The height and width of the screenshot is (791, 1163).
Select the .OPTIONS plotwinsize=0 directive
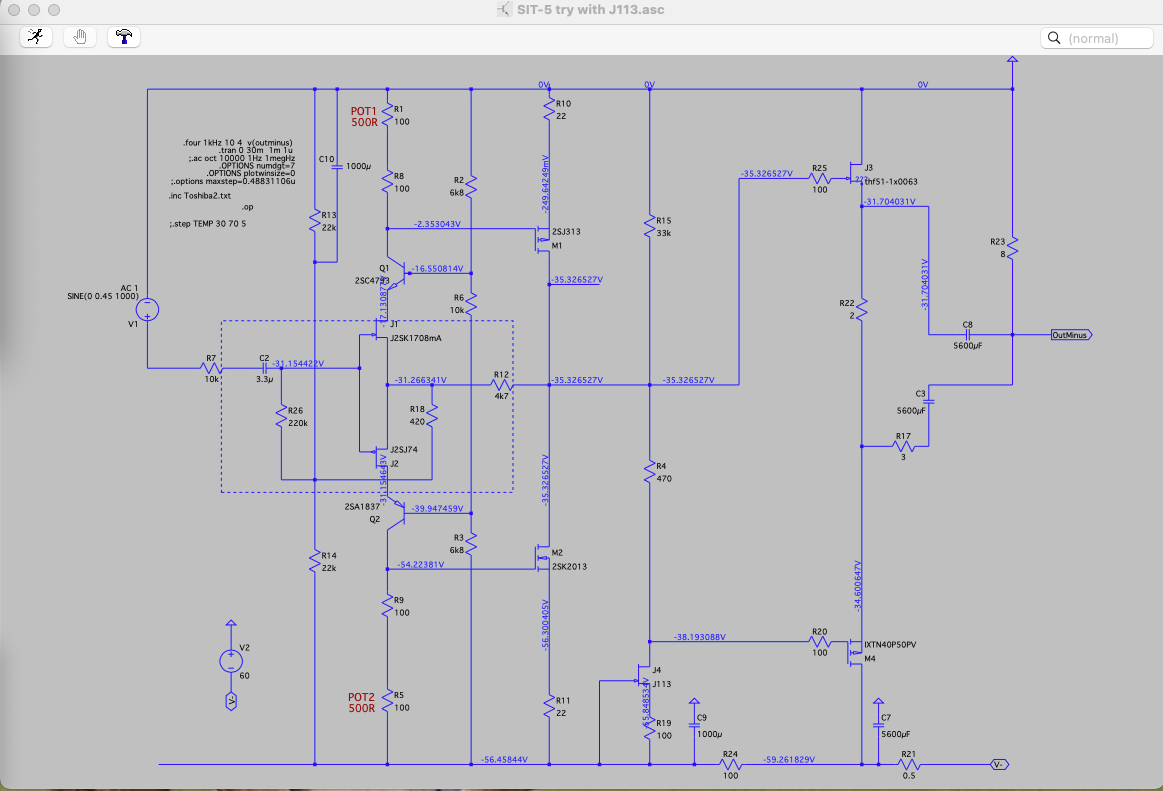click(x=251, y=174)
